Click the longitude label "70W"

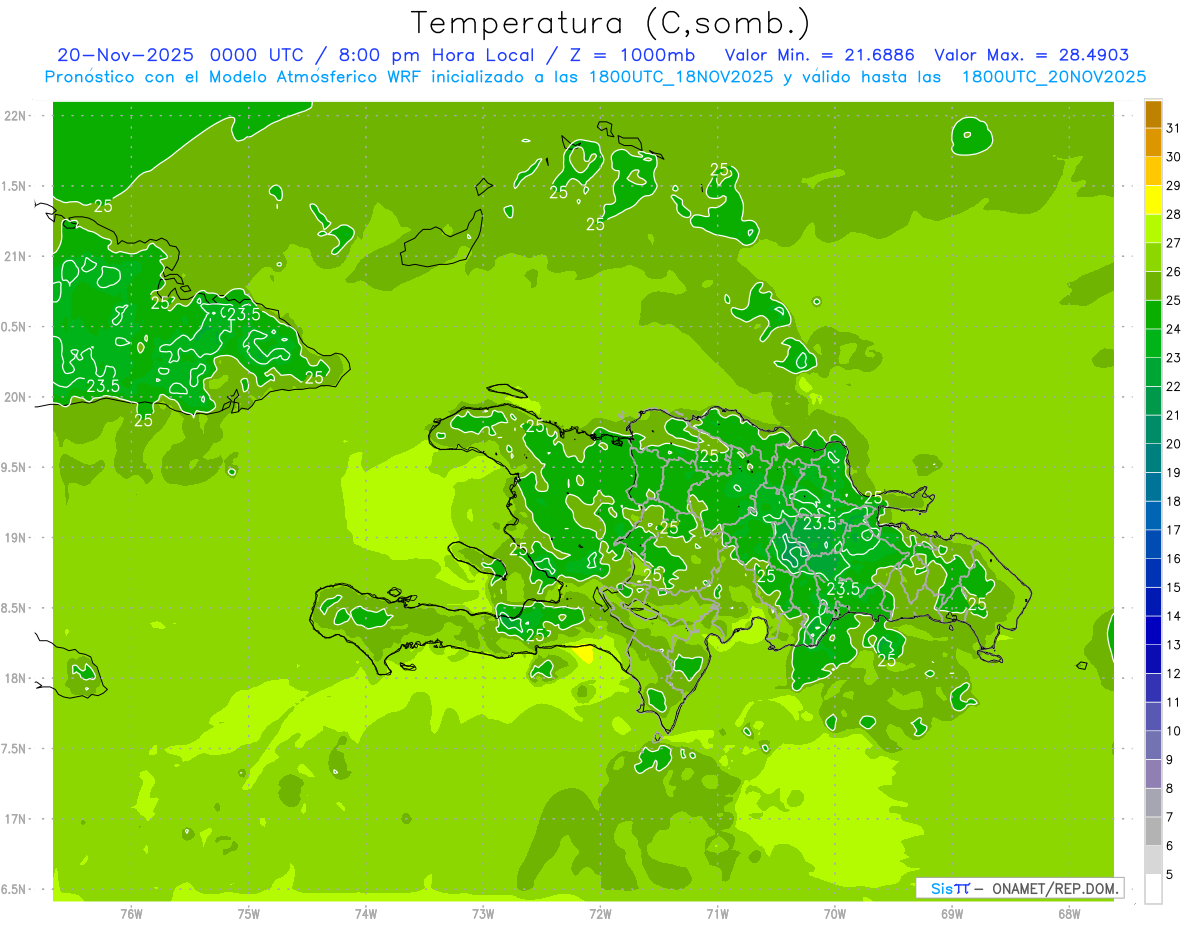tap(835, 913)
